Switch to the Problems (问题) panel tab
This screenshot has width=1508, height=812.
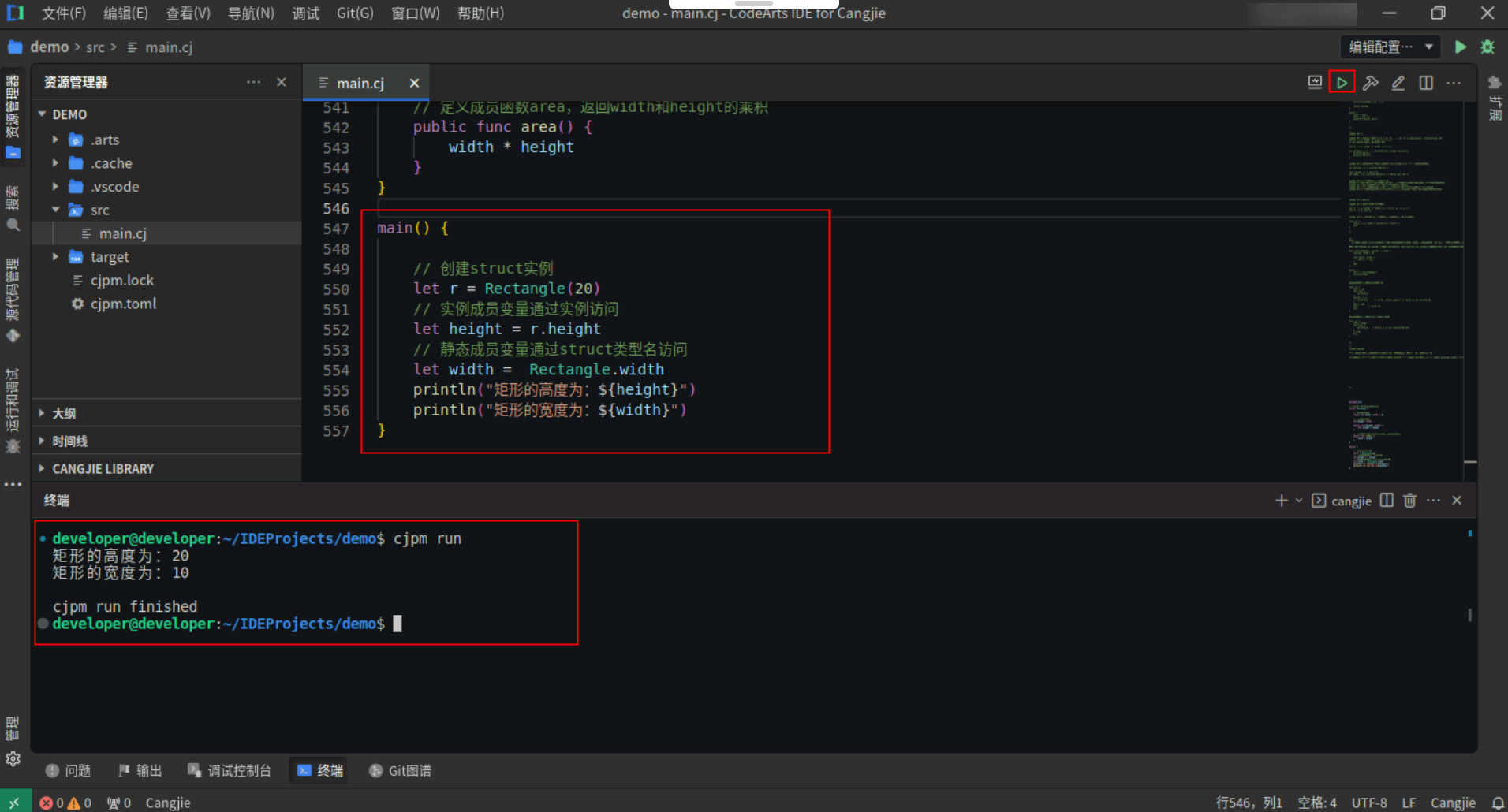(x=68, y=770)
